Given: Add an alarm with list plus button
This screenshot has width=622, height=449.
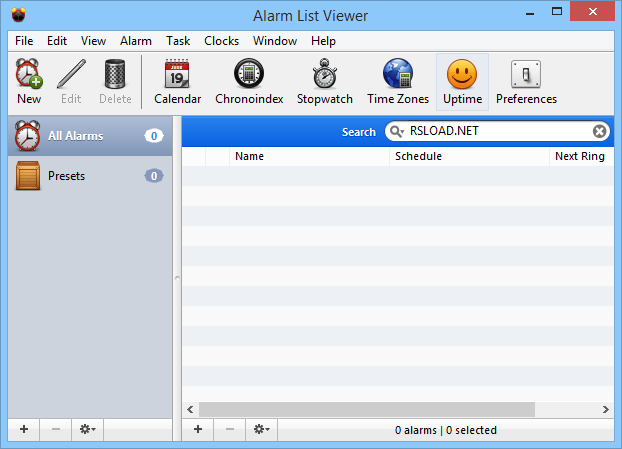Looking at the screenshot, I should pyautogui.click(x=198, y=429).
